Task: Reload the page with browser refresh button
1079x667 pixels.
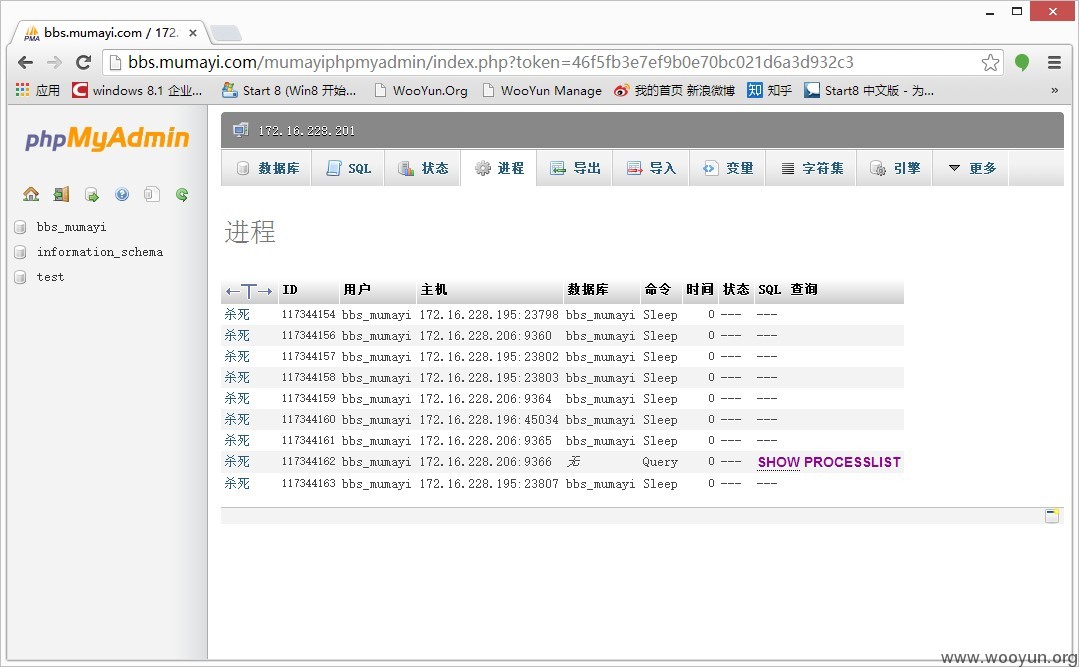Action: pyautogui.click(x=83, y=63)
